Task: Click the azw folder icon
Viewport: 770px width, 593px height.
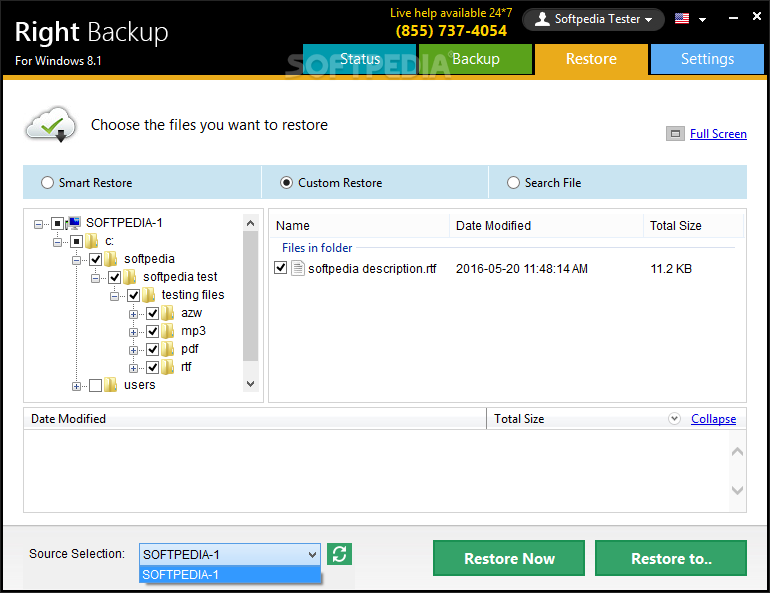Action: pos(167,313)
